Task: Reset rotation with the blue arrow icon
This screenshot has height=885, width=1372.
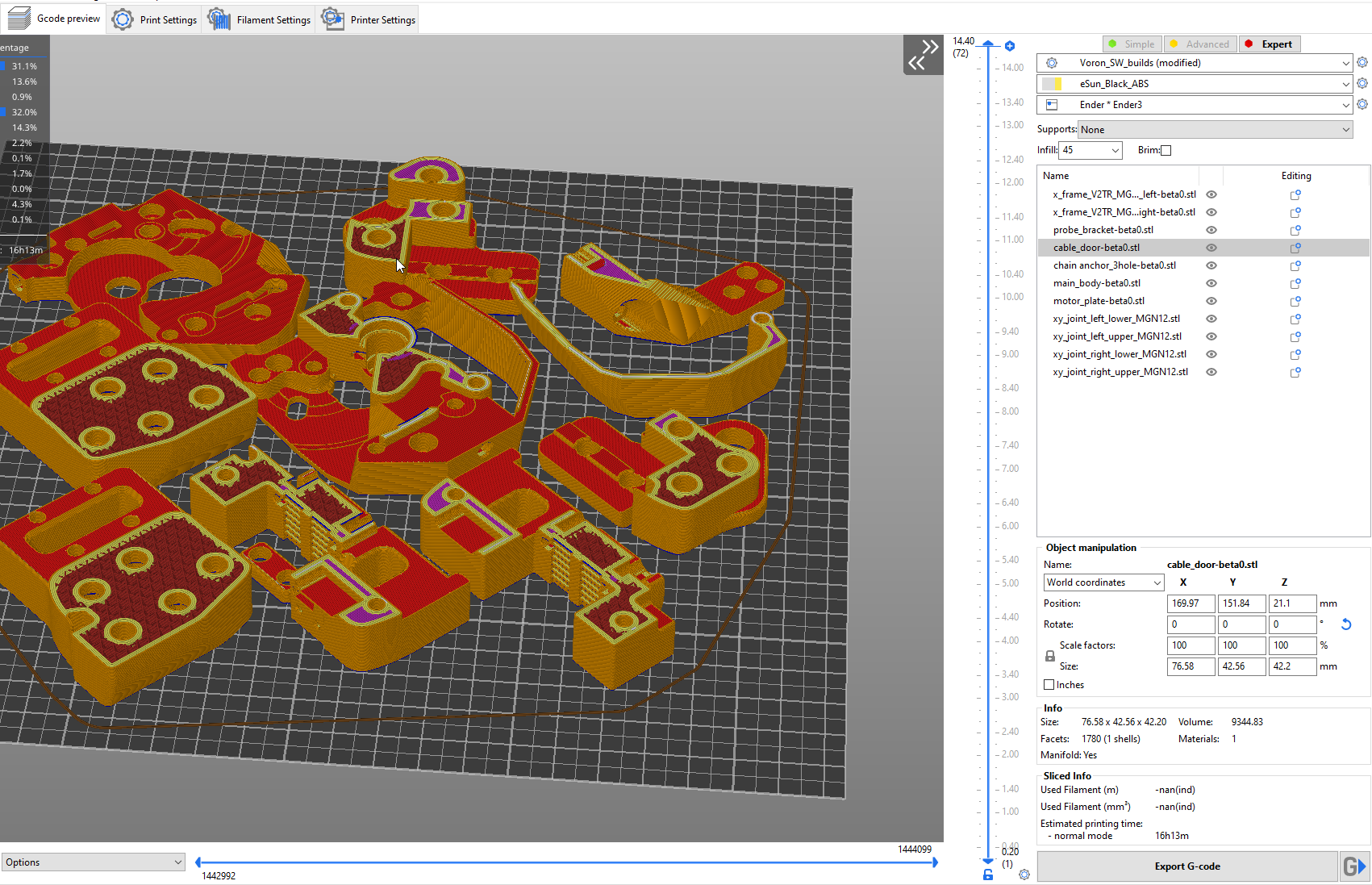Action: 1345,624
